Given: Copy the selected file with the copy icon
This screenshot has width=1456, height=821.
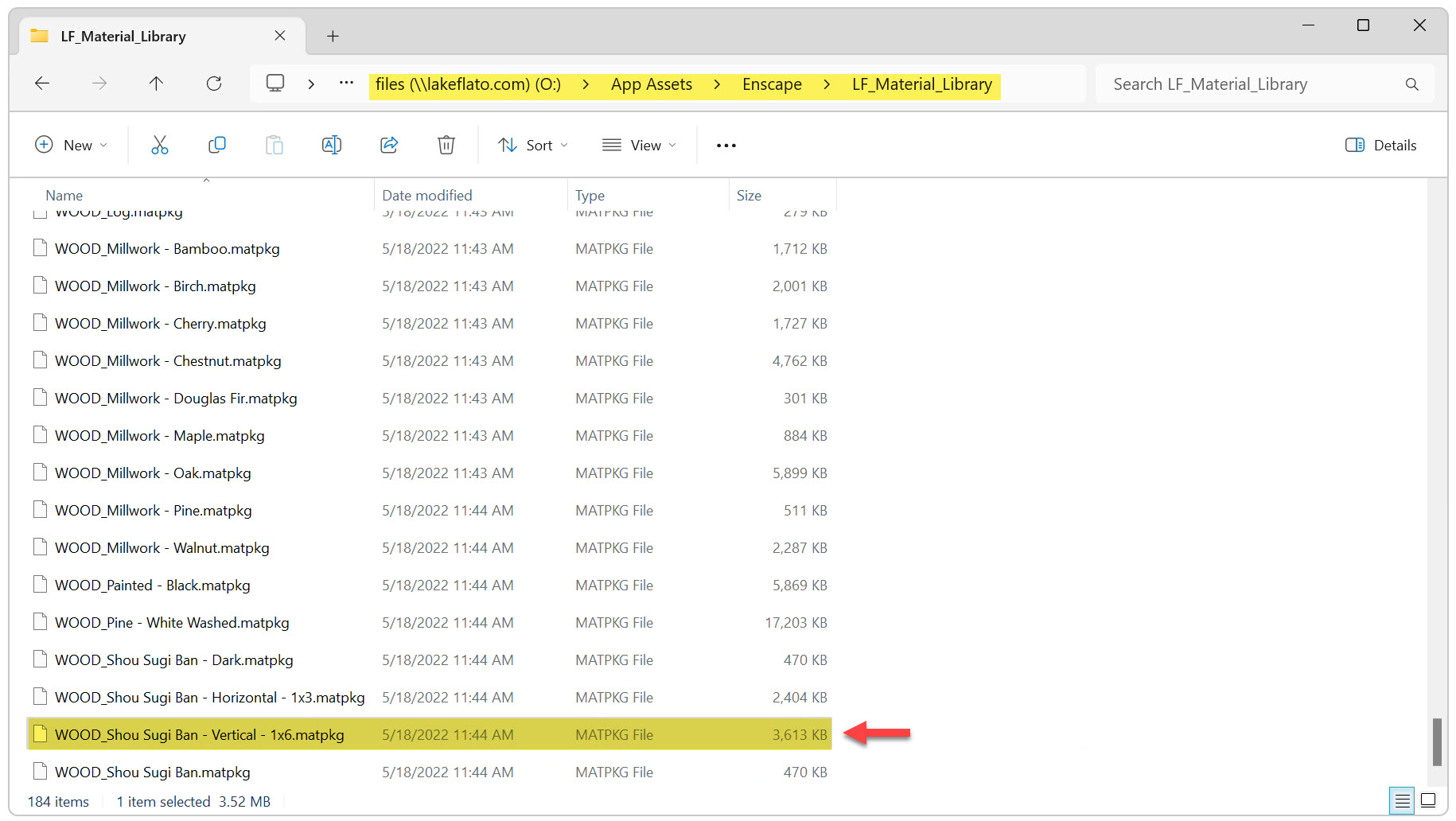Looking at the screenshot, I should 216,145.
